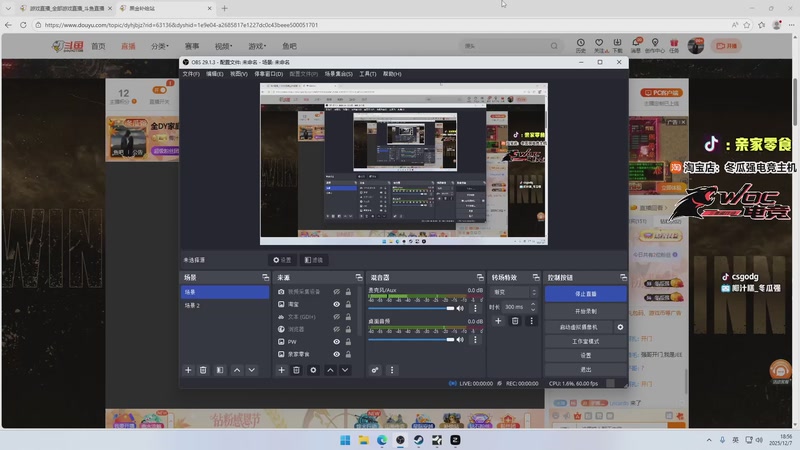800x450 pixels.
Task: Move selected scene up in Scenes panel
Action: point(237,370)
